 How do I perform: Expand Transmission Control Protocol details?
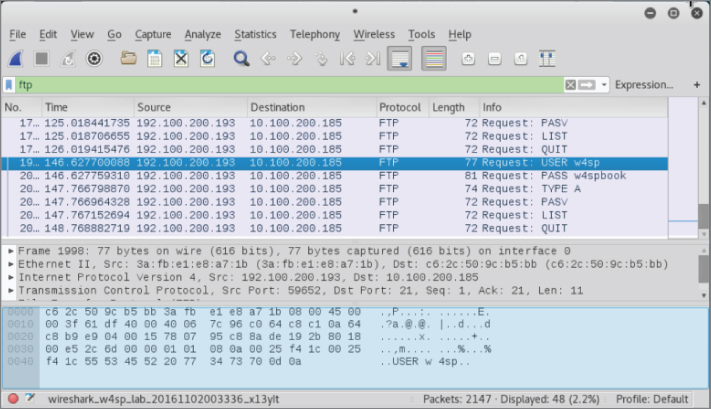tap(10, 290)
